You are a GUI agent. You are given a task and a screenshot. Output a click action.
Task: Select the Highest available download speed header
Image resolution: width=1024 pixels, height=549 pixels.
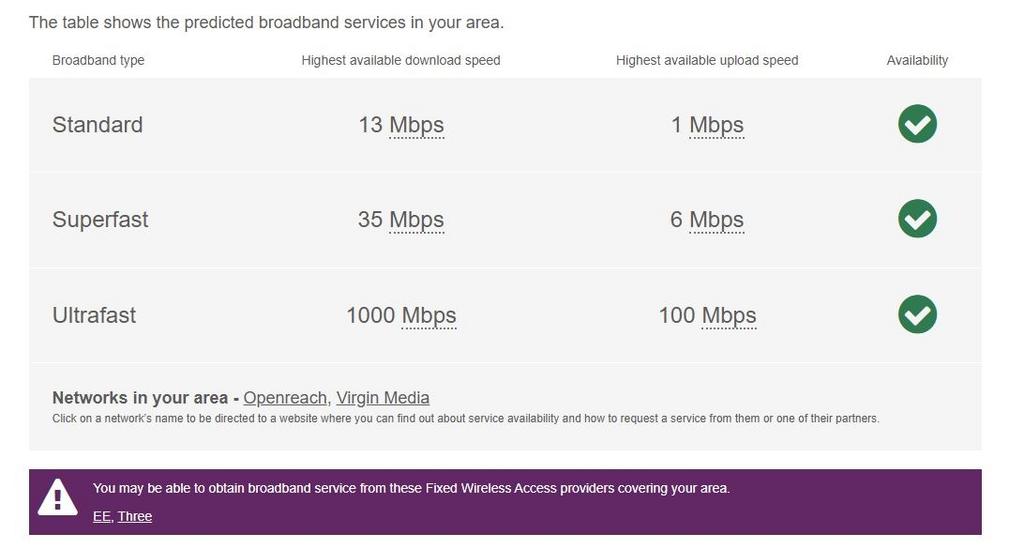point(401,60)
